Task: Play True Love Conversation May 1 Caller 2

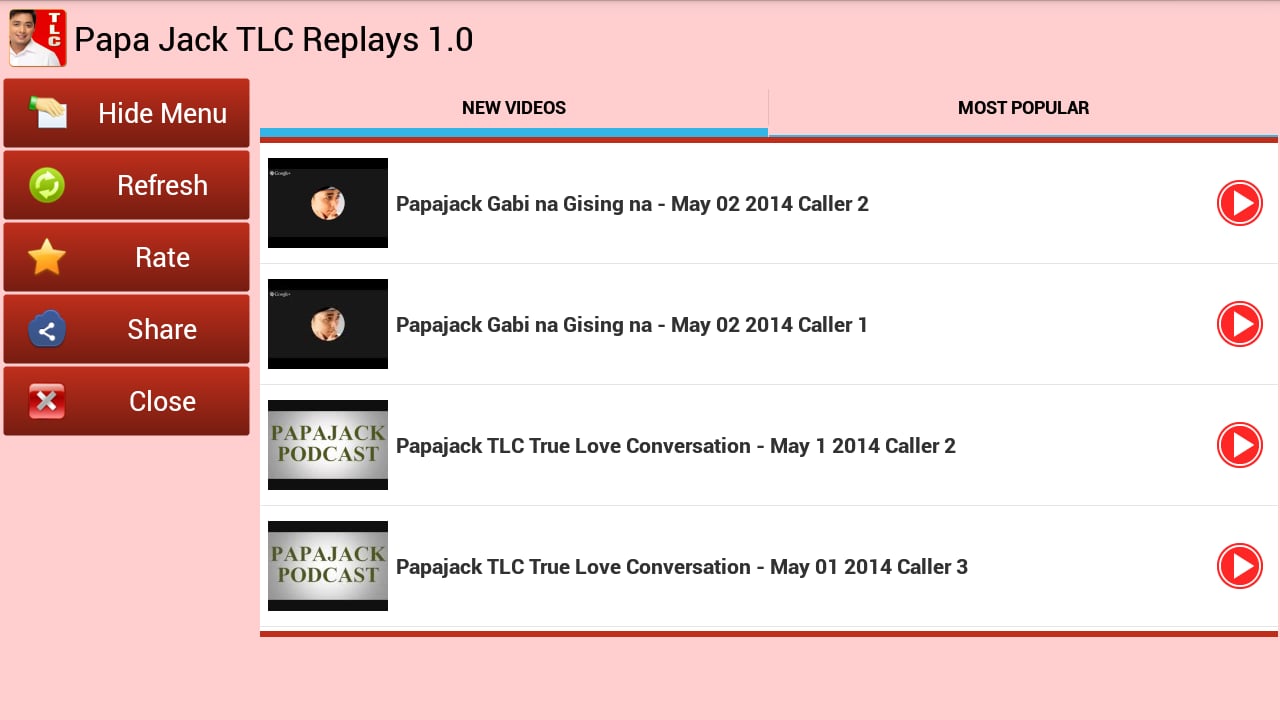Action: tap(1240, 445)
